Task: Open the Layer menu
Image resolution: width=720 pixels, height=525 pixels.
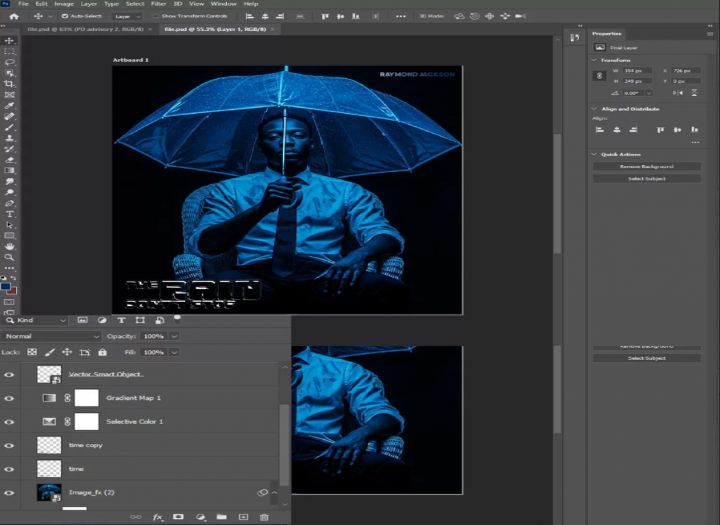Action: [x=89, y=4]
